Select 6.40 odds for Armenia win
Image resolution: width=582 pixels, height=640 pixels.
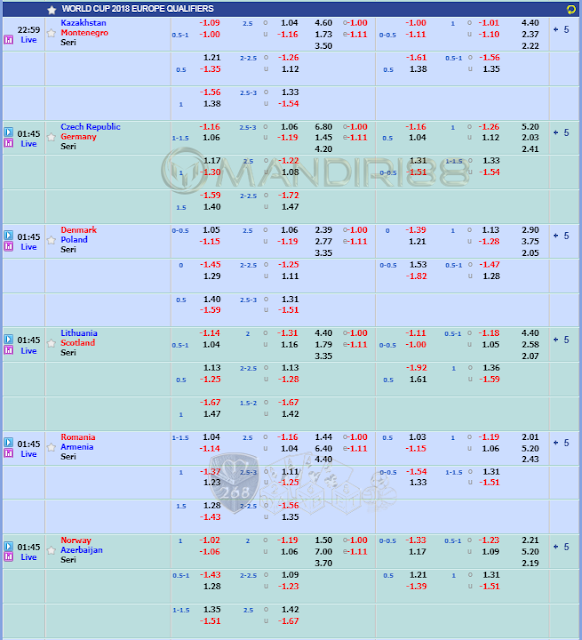323,449
